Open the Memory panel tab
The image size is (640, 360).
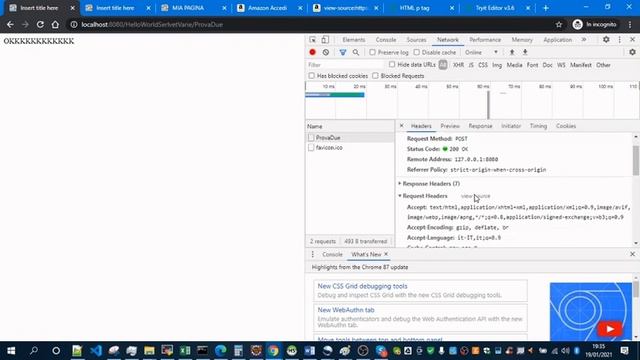click(x=522, y=40)
